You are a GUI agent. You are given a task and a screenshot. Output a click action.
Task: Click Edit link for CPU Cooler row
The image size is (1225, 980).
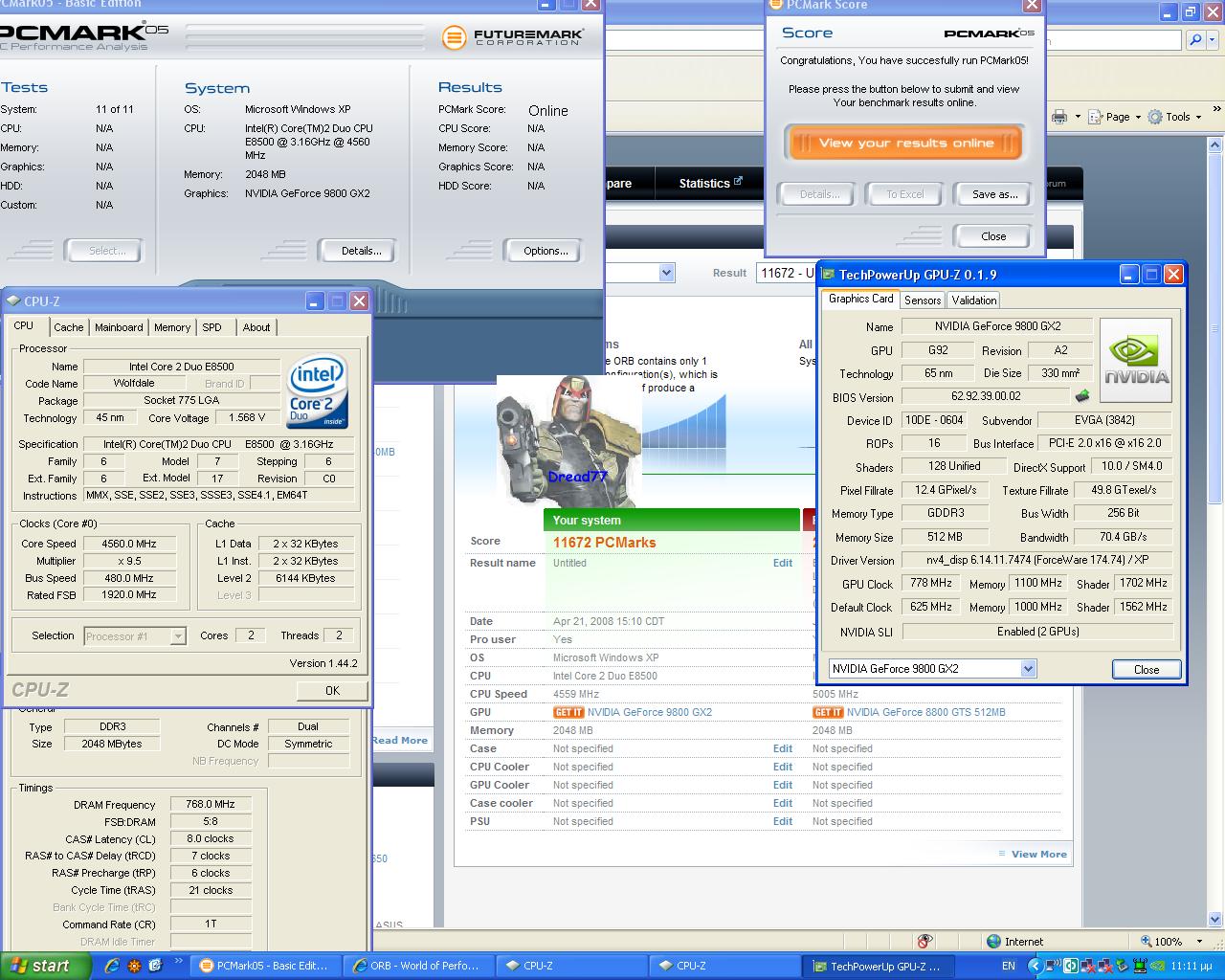click(x=783, y=767)
